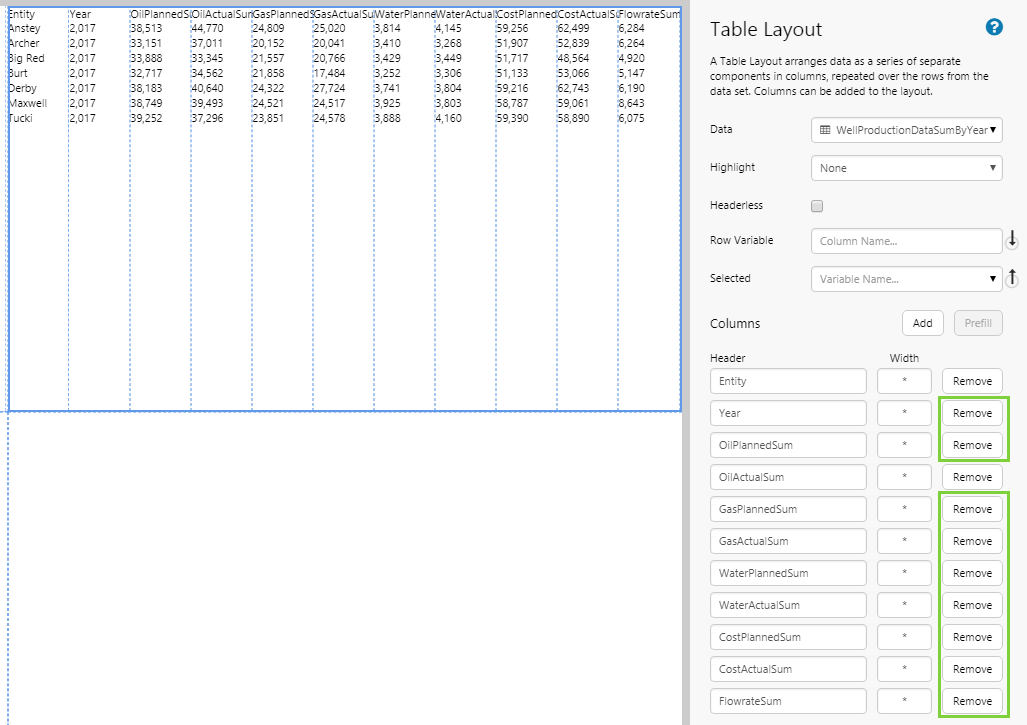1027x725 pixels.
Task: Open the Table Layout help icon
Action: (x=993, y=27)
